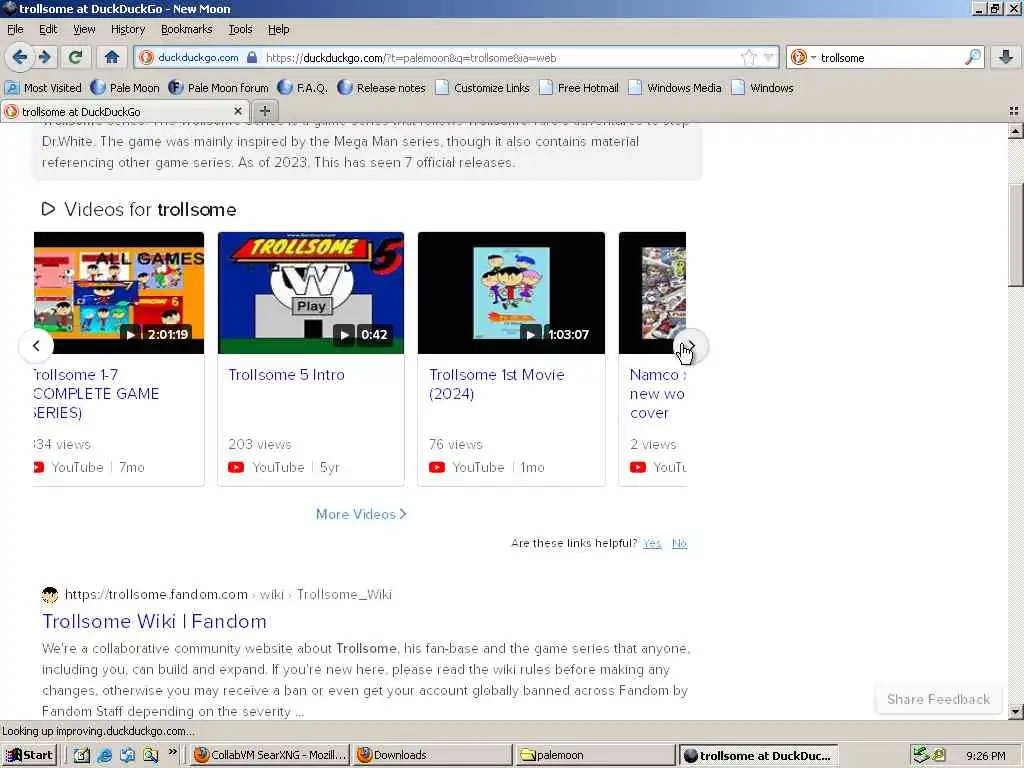Switch to CollabVM SearXNG Mozilla taskbar window
This screenshot has width=1024, height=768.
(270, 755)
